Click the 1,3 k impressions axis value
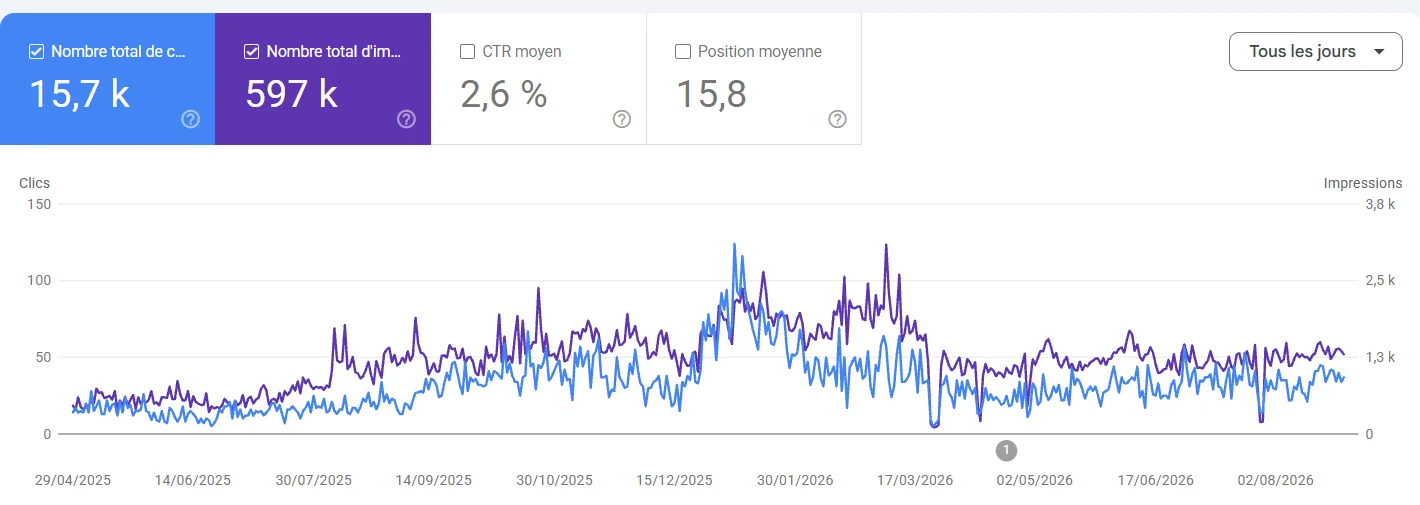The height and width of the screenshot is (505, 1420). click(1380, 357)
